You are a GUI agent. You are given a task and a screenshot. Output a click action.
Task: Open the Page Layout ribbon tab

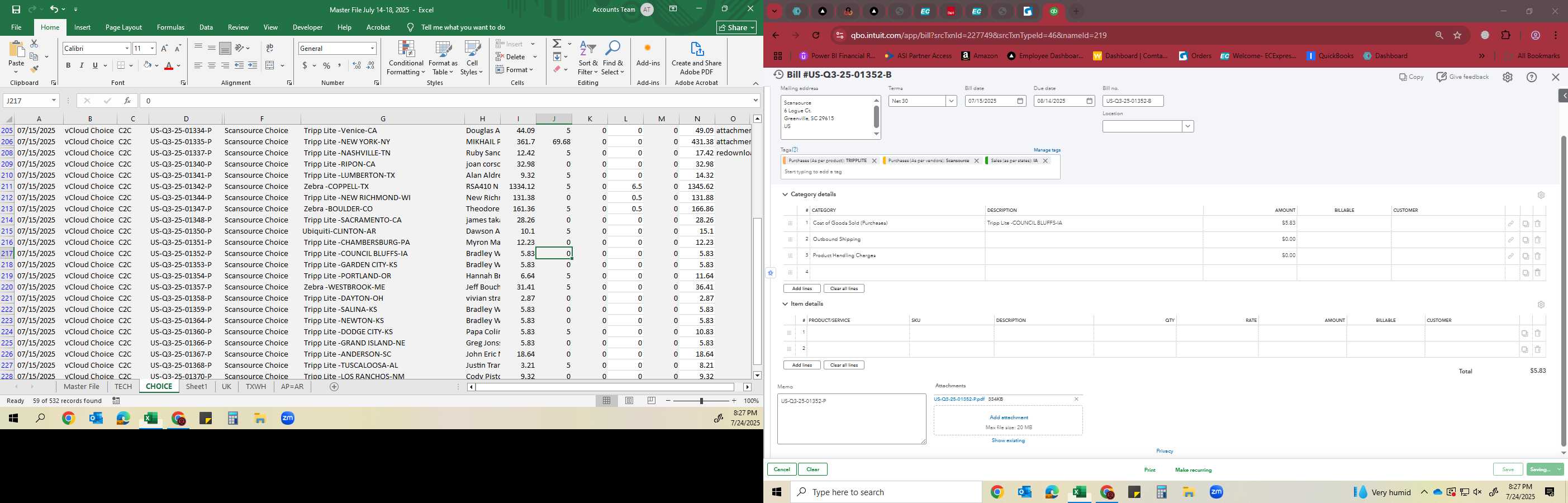click(x=123, y=27)
